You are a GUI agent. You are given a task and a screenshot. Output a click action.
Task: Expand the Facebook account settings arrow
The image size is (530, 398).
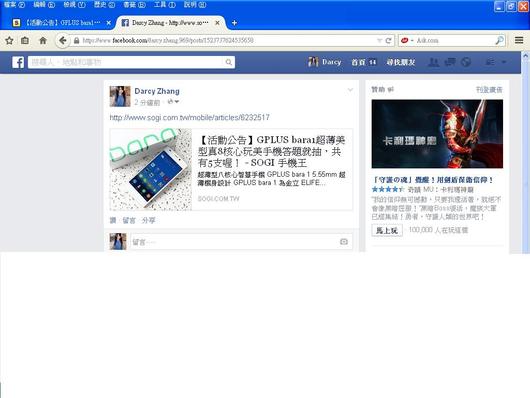[504, 62]
